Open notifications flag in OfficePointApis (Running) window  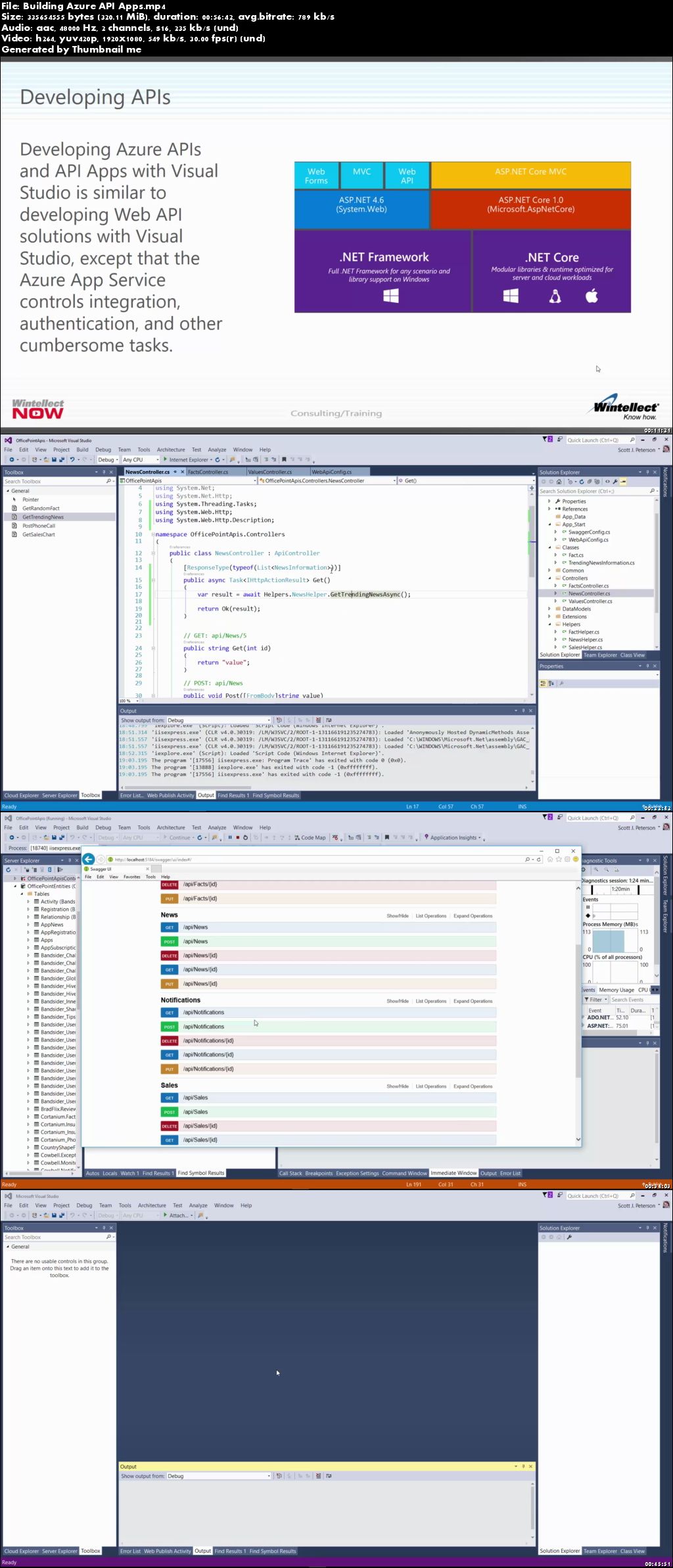(x=547, y=818)
